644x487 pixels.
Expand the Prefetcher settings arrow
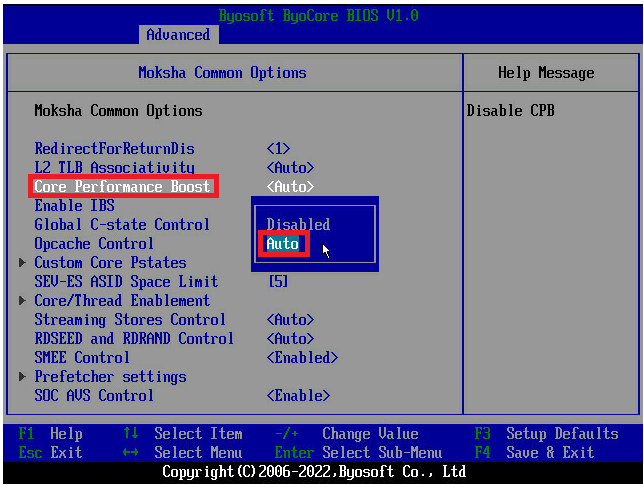pos(23,377)
